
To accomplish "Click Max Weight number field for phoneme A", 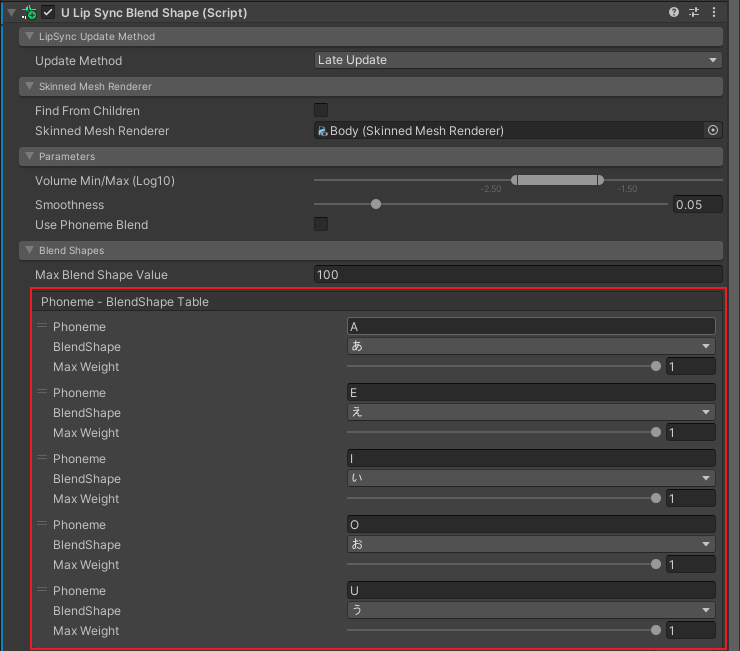I will point(690,366).
